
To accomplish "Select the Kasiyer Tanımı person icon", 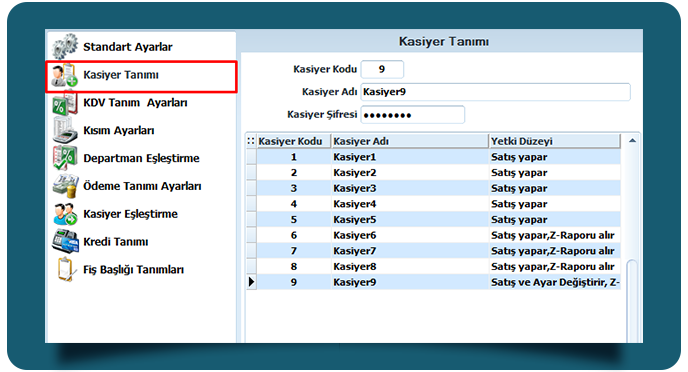I will click(64, 75).
